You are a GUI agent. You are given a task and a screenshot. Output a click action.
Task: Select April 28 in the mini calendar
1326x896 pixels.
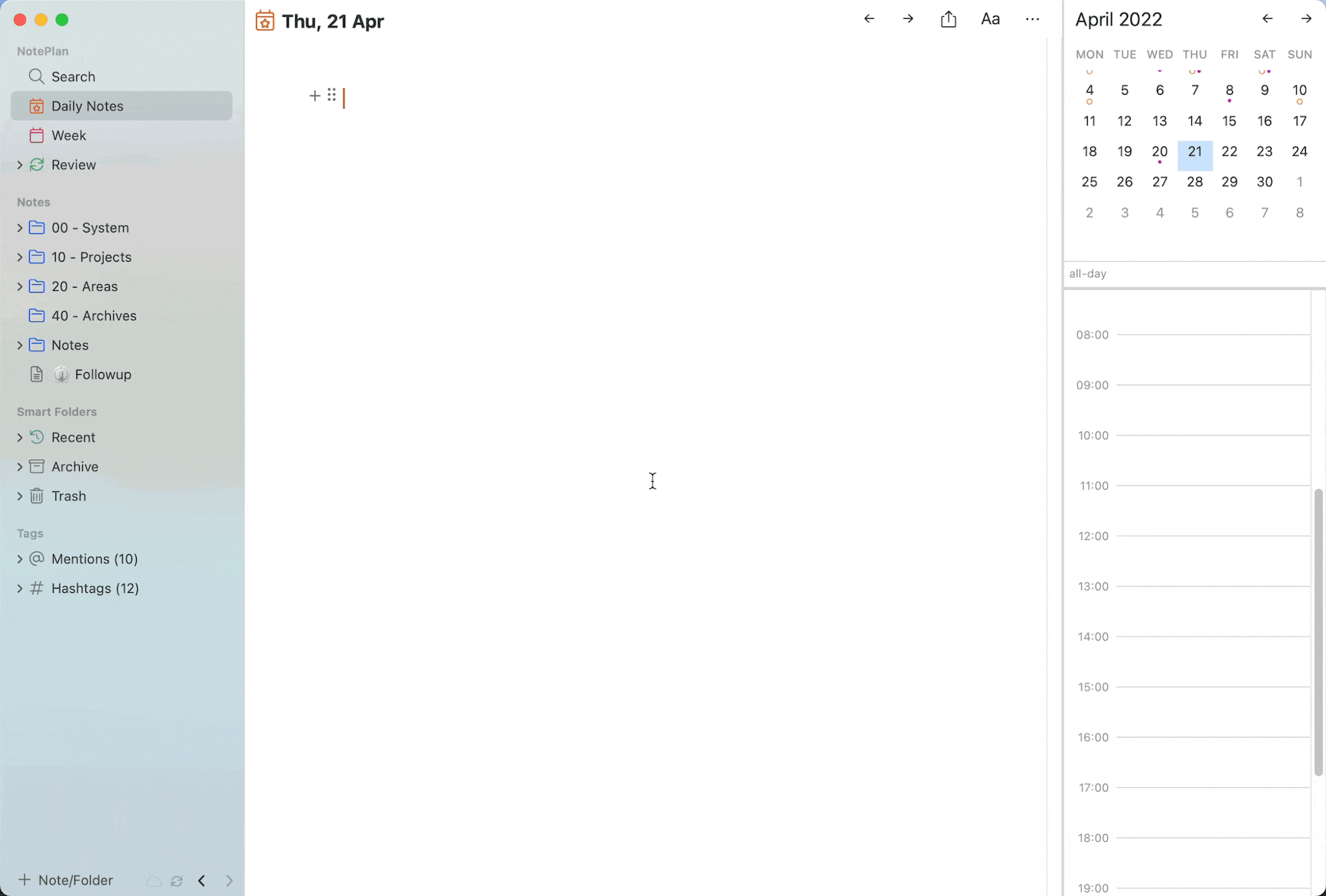(1195, 182)
